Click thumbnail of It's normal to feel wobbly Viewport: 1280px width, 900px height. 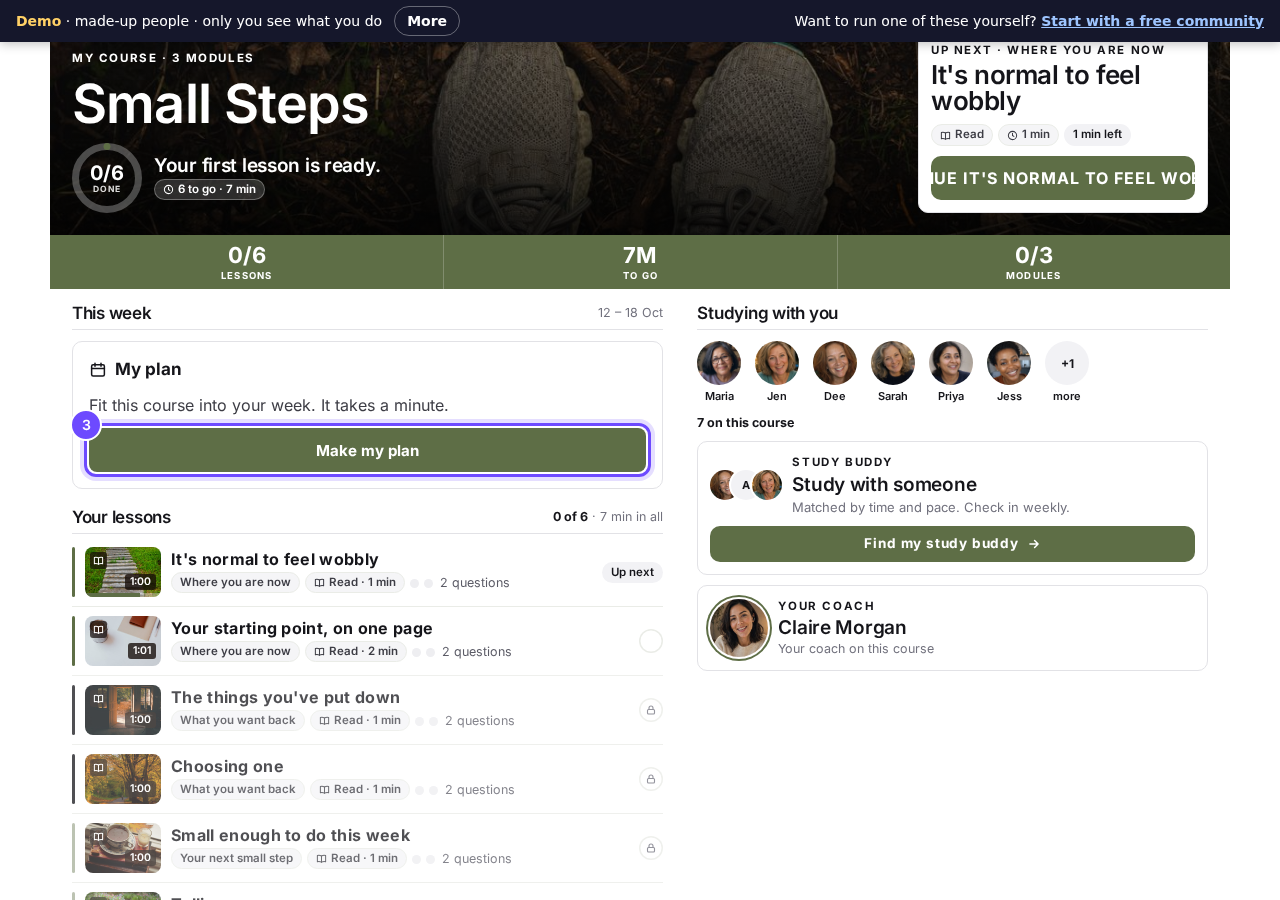tap(123, 572)
